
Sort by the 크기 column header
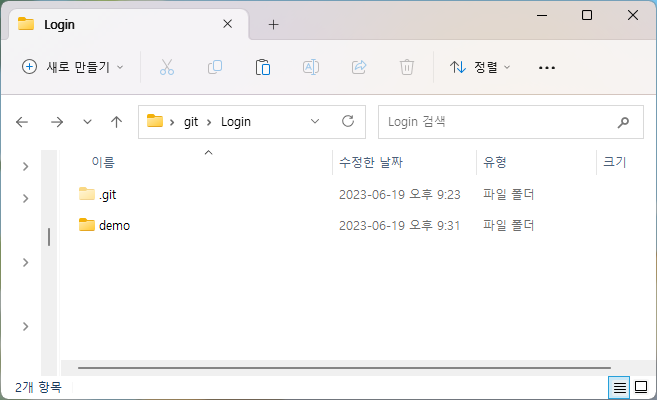(614, 162)
